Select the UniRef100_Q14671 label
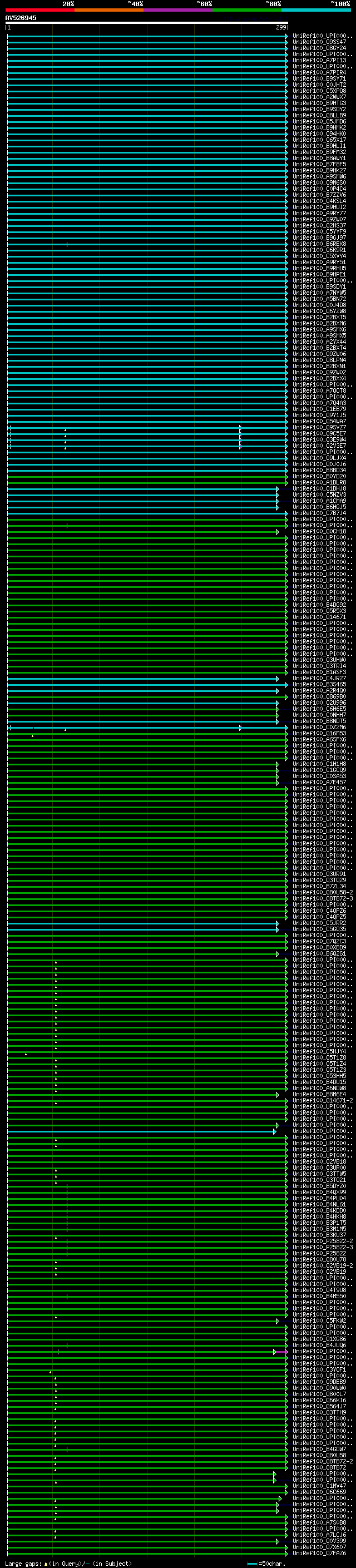The width and height of the screenshot is (356, 1568). tap(319, 617)
